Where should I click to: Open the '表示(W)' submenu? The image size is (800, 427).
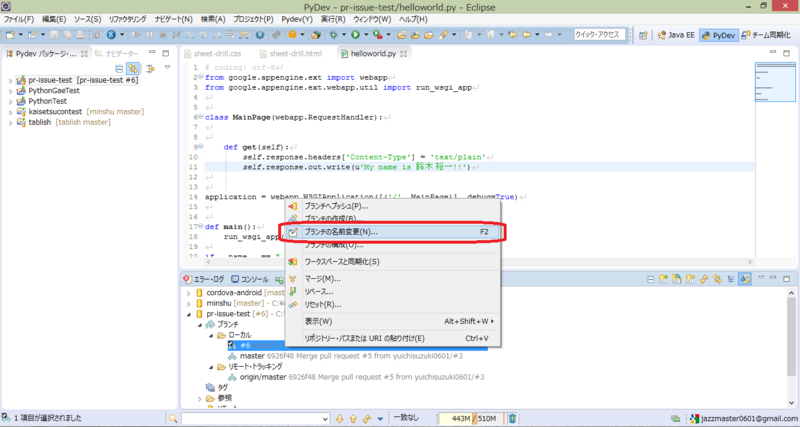tap(393, 321)
